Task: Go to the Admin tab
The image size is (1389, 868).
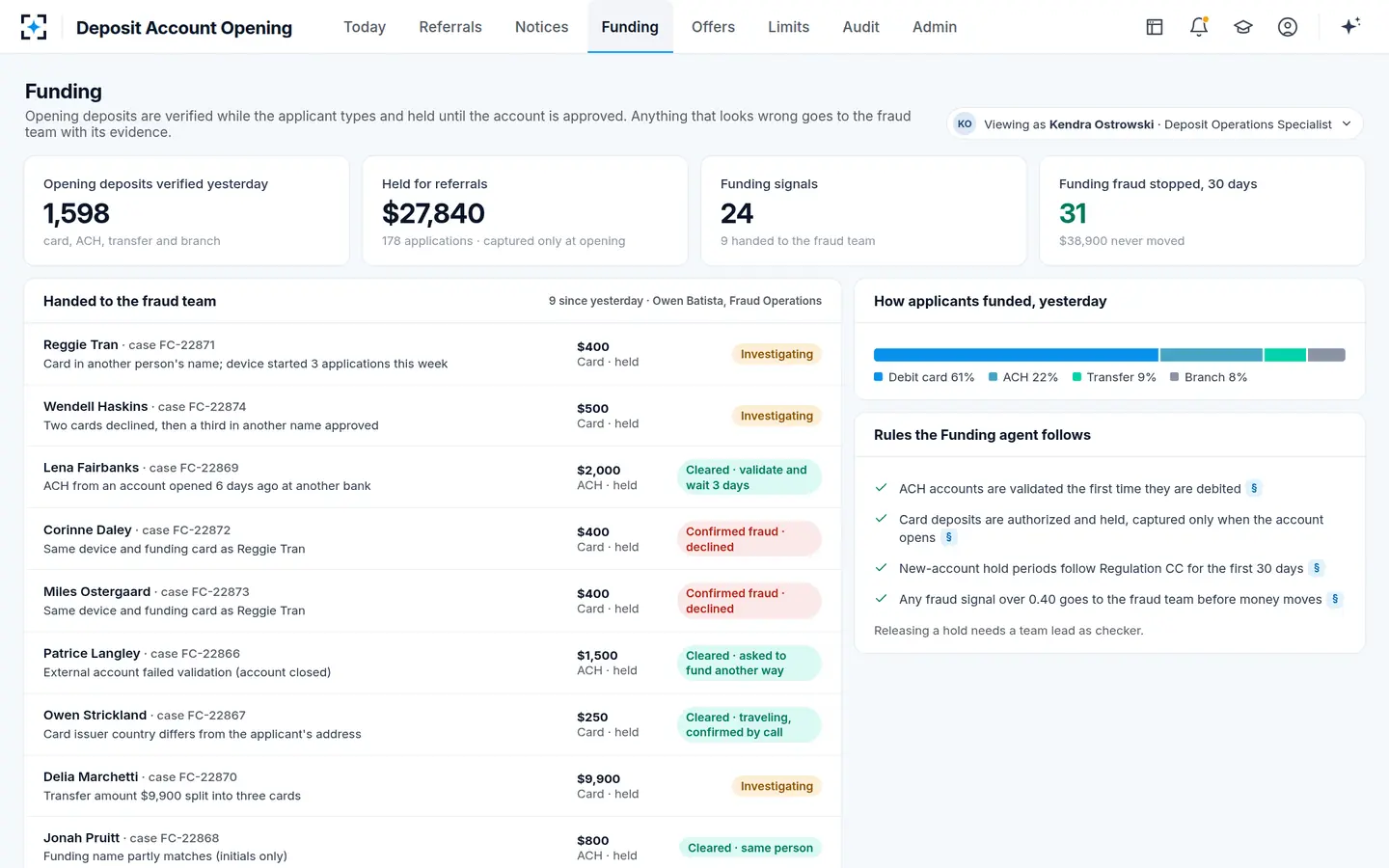Action: coord(935,27)
